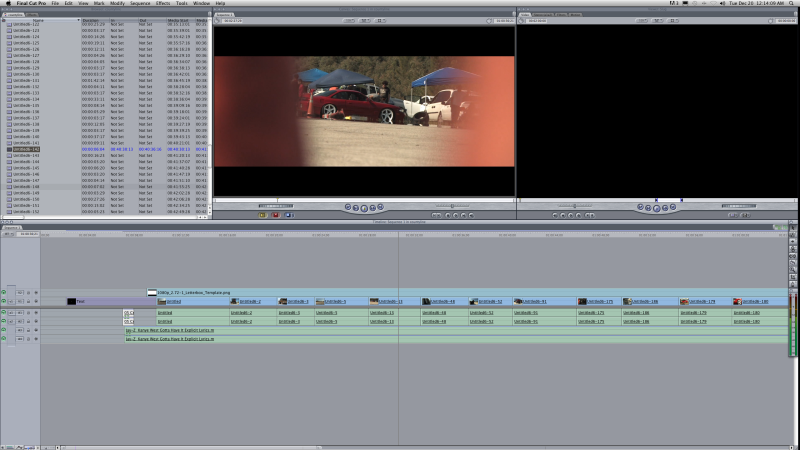Select the Selection arrow tool in tool palette
This screenshot has width=800, height=450.
pyautogui.click(x=792, y=229)
